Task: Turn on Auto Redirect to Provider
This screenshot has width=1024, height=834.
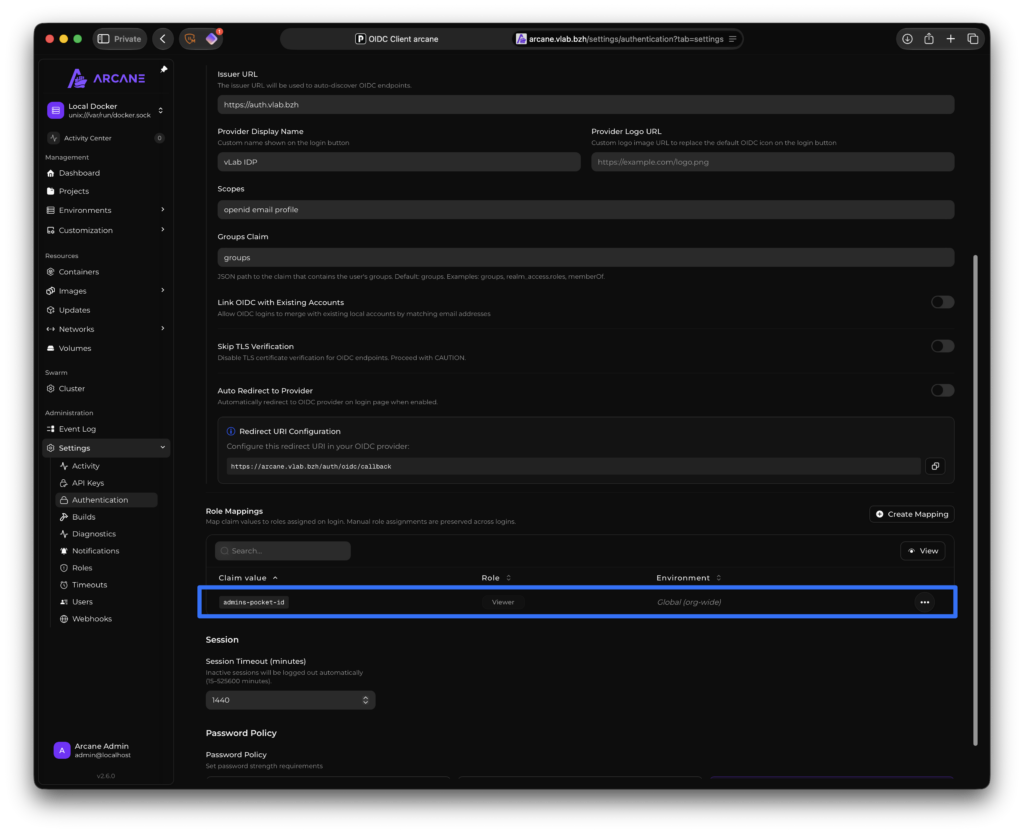Action: coord(942,391)
